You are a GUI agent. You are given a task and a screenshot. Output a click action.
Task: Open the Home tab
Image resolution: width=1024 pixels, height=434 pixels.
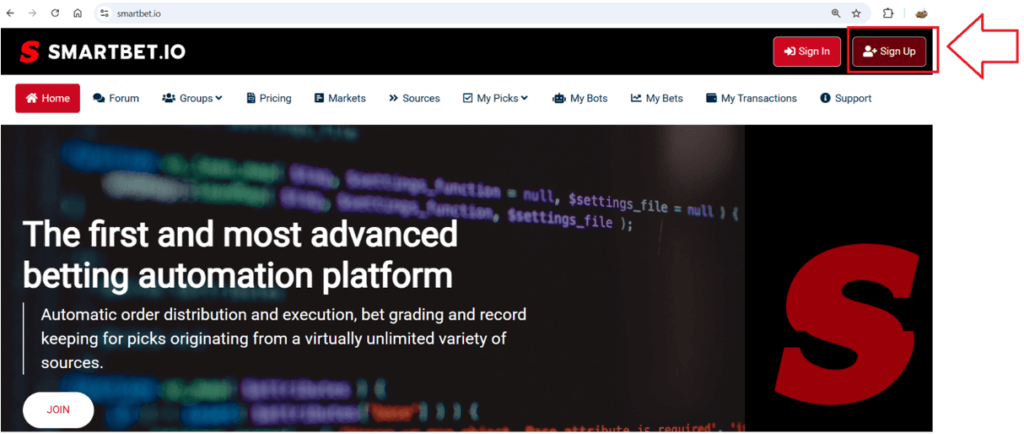coord(48,98)
